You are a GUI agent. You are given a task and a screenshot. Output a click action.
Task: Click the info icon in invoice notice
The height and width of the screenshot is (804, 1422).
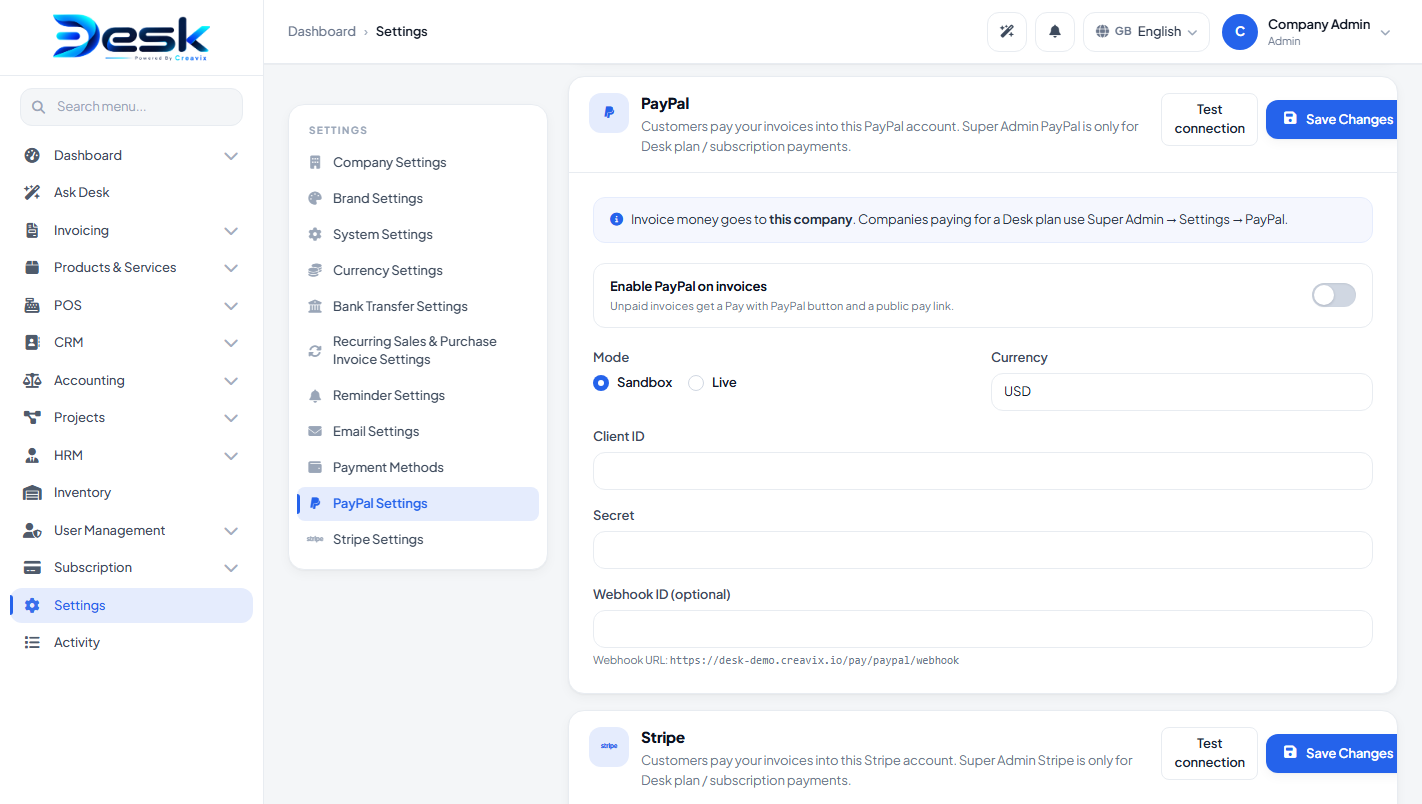click(617, 220)
